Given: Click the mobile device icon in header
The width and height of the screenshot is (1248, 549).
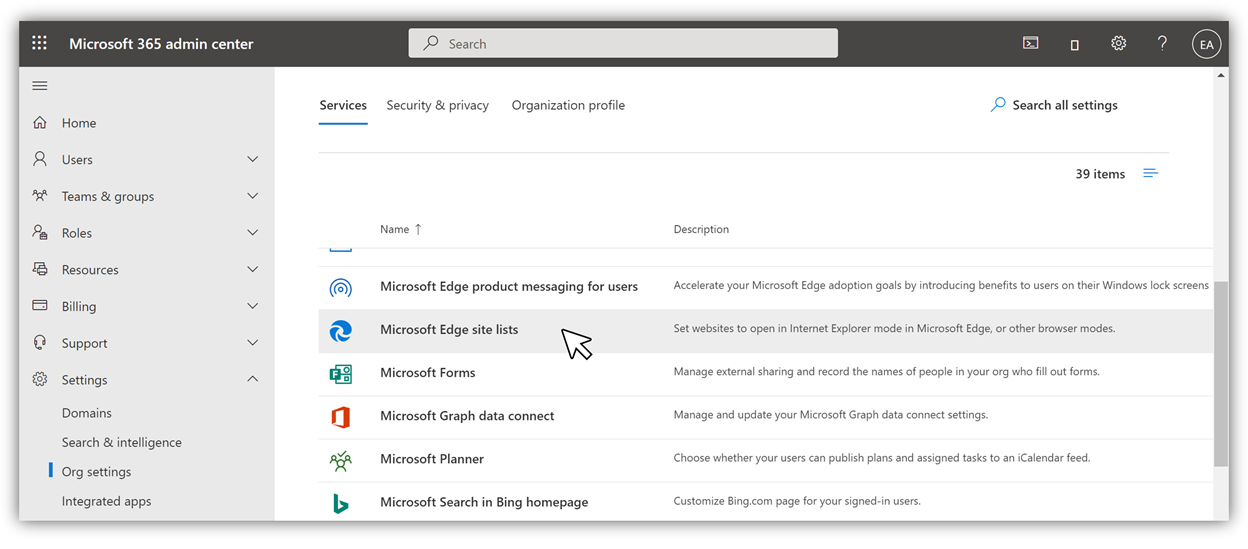Looking at the screenshot, I should tap(1074, 44).
